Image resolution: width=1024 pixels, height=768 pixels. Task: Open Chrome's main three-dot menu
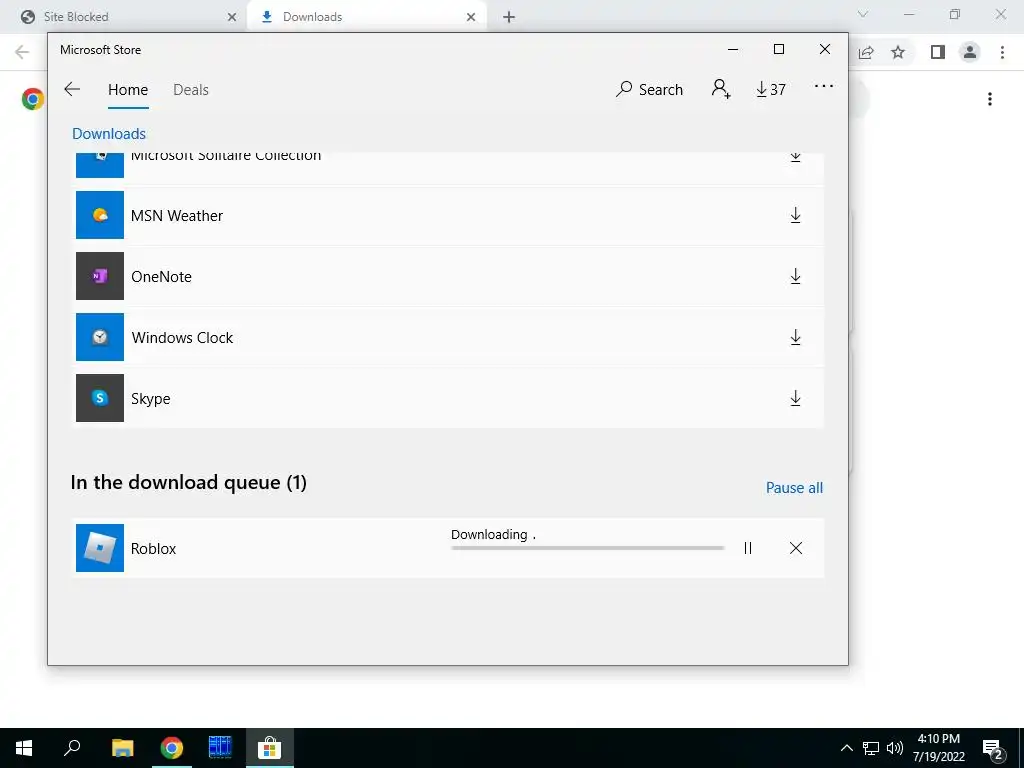(1002, 52)
